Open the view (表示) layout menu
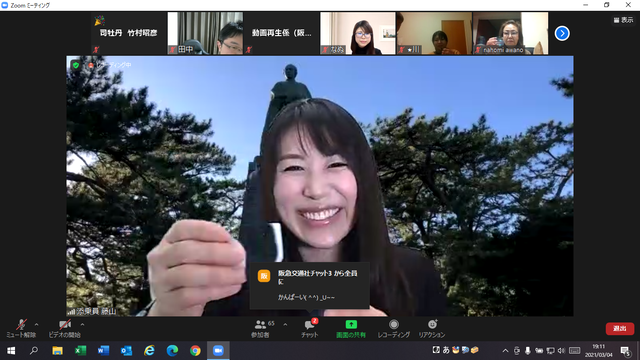Screen dimensions: 640x360 click(623, 20)
